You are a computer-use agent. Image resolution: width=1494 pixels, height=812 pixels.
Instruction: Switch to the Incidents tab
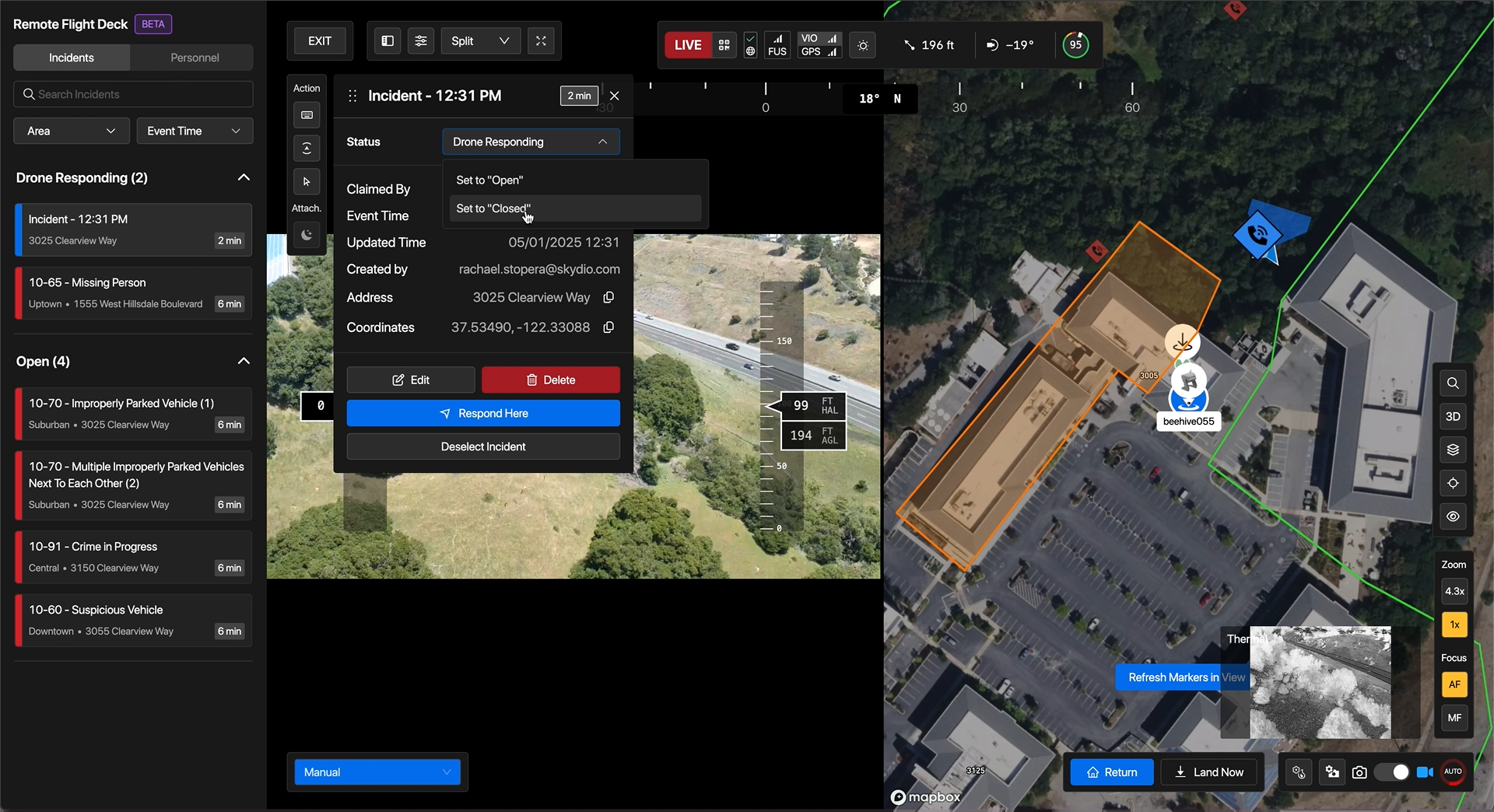coord(72,58)
